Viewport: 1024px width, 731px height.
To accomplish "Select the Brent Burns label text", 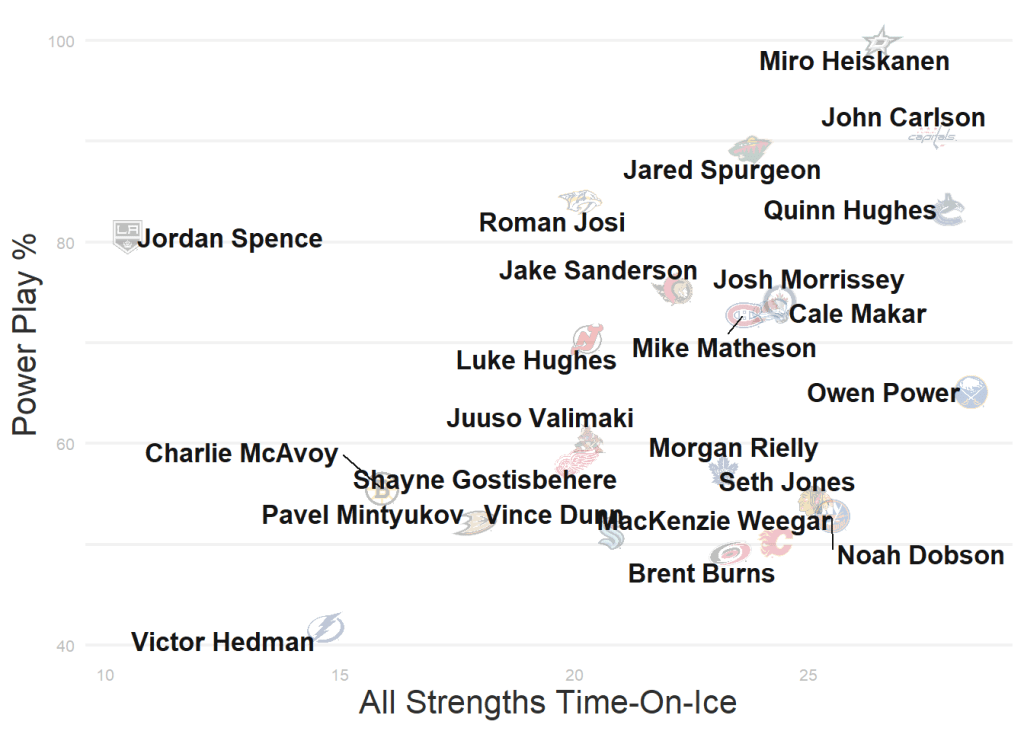I will point(701,574).
